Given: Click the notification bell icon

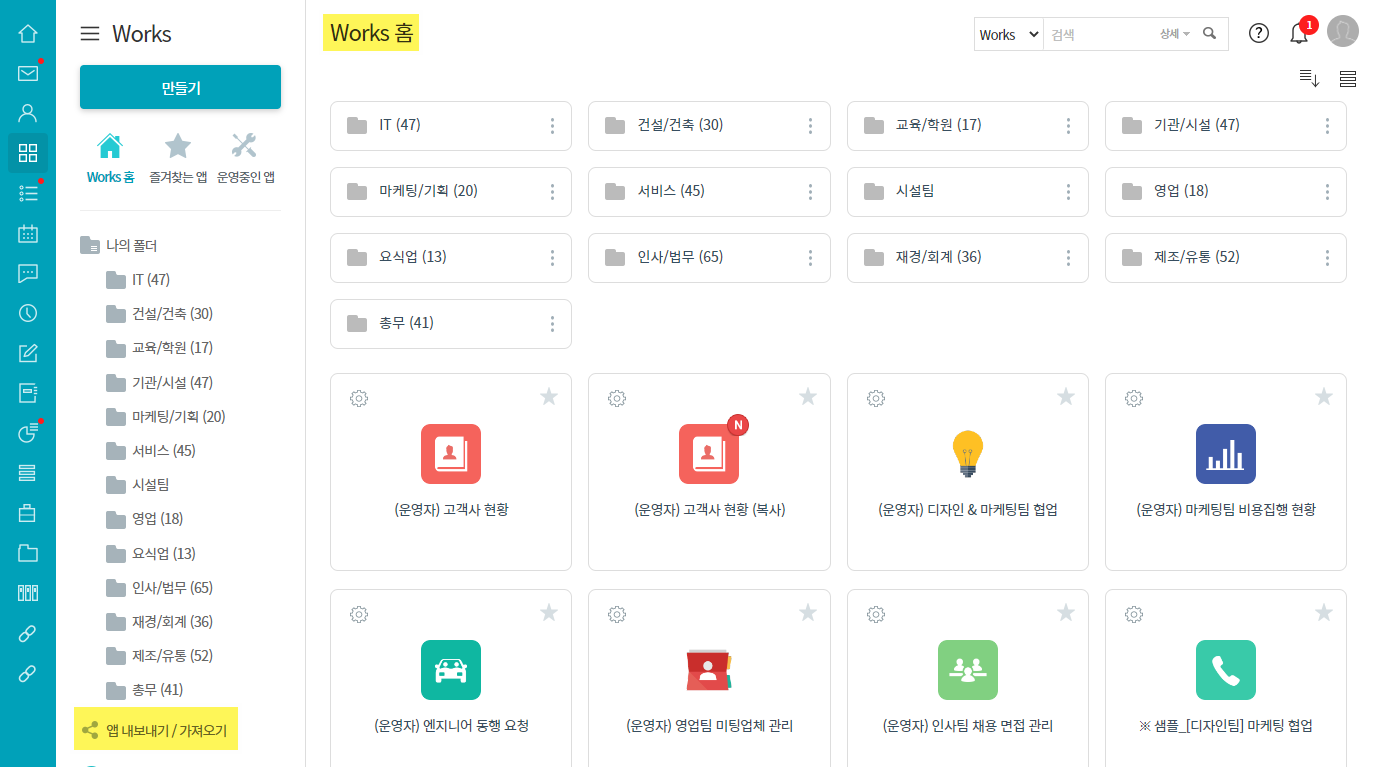Looking at the screenshot, I should 1299,33.
